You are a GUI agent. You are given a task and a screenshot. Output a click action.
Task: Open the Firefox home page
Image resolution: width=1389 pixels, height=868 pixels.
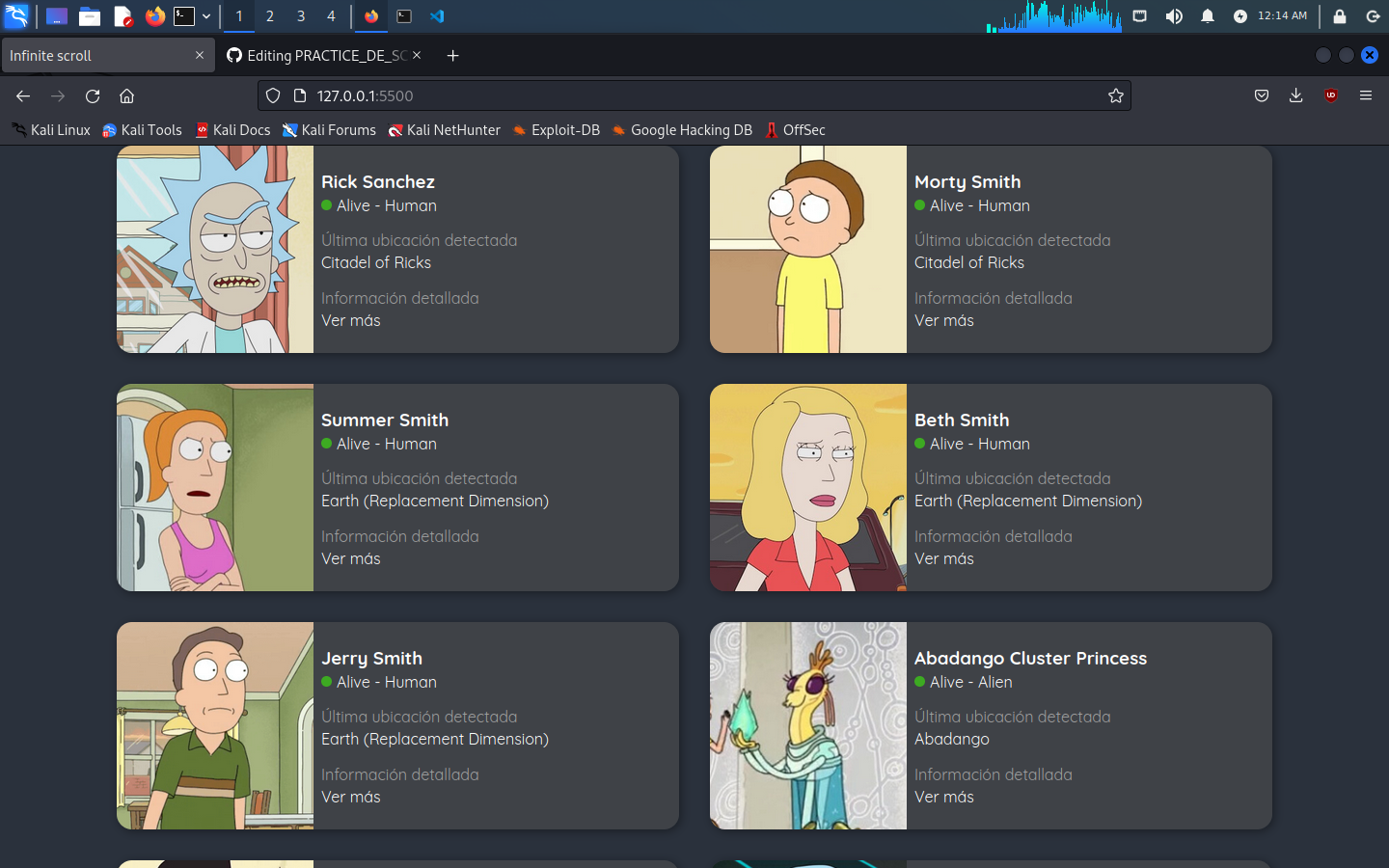[x=126, y=95]
